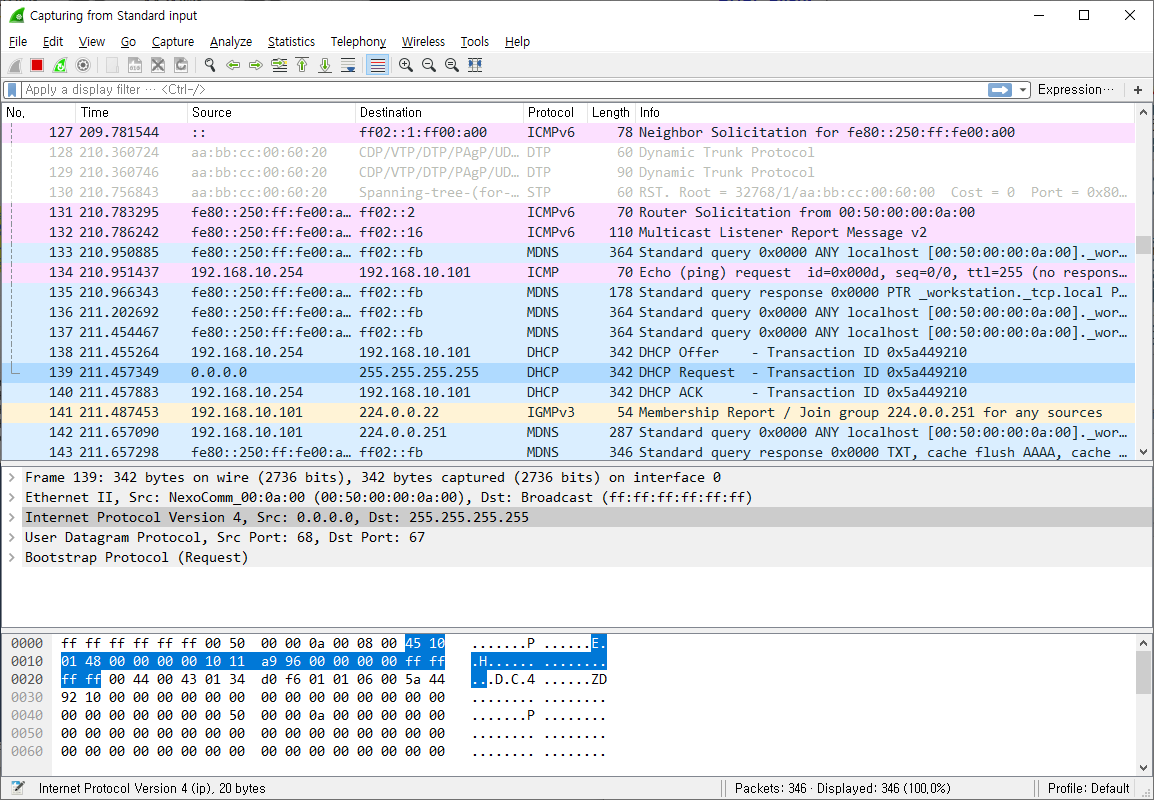1154x800 pixels.
Task: Zoom out the main window text
Action: click(x=428, y=66)
